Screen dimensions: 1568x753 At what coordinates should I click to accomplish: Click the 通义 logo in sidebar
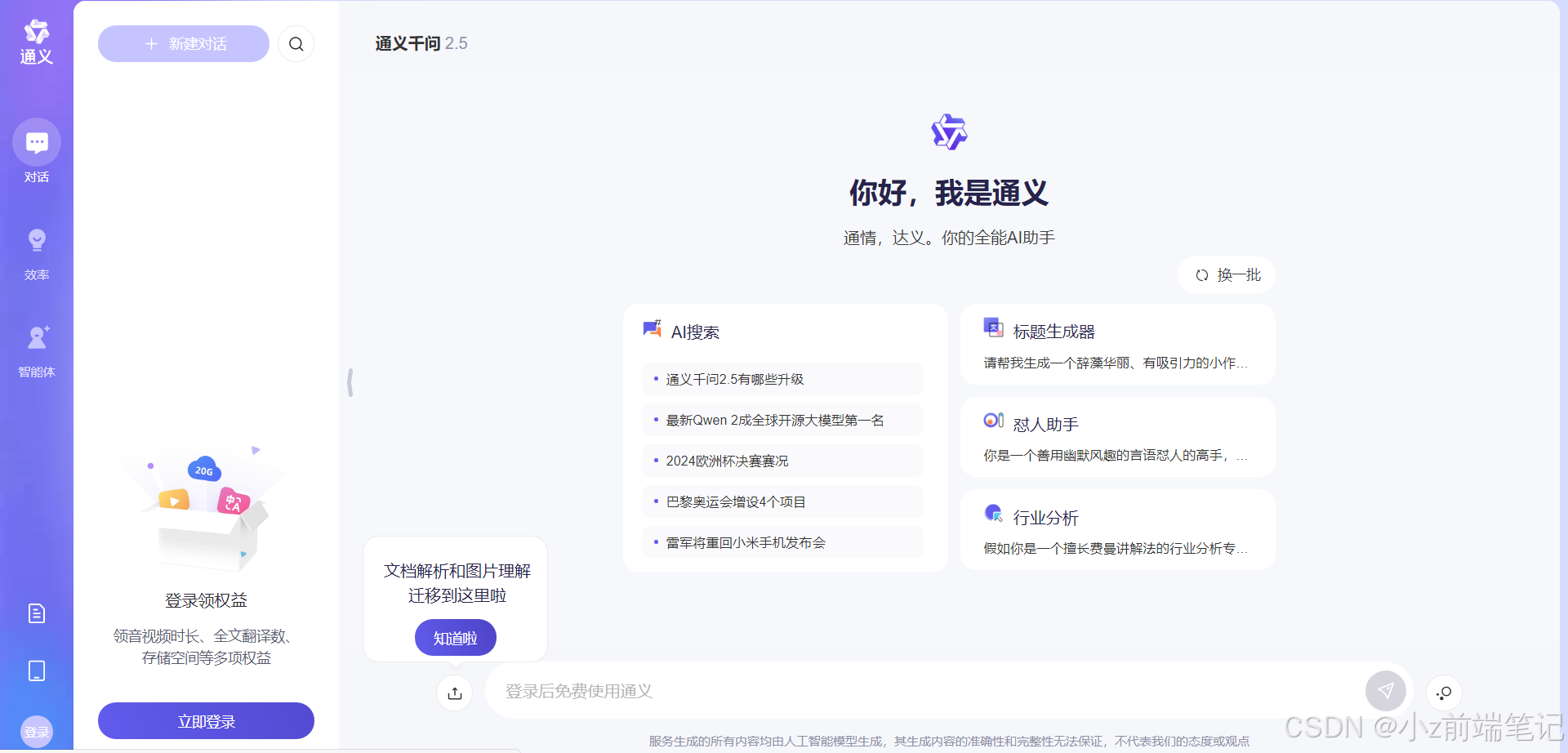click(37, 42)
